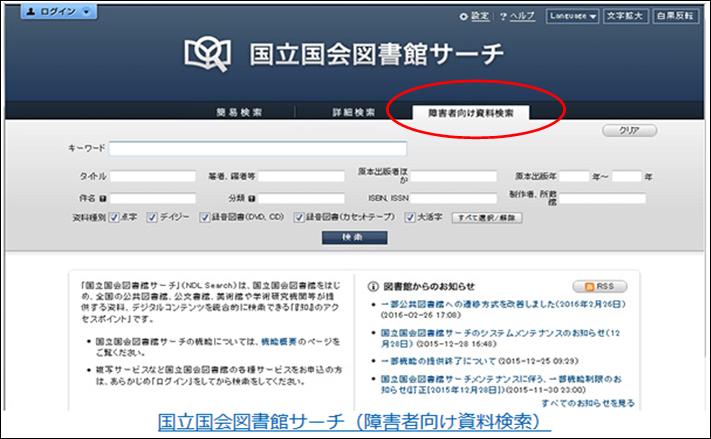
Task: Click into the タイトル title field
Action: coord(153,176)
